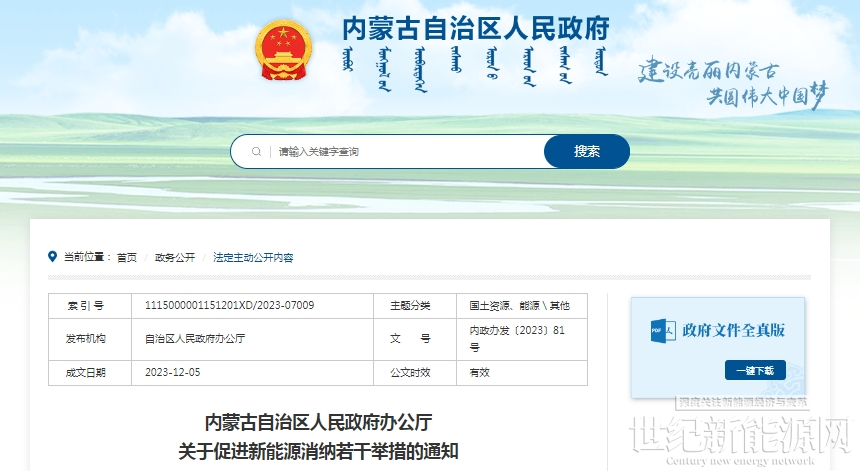This screenshot has width=860, height=471.
Task: Click the 一键下载 button
Action: point(755,370)
